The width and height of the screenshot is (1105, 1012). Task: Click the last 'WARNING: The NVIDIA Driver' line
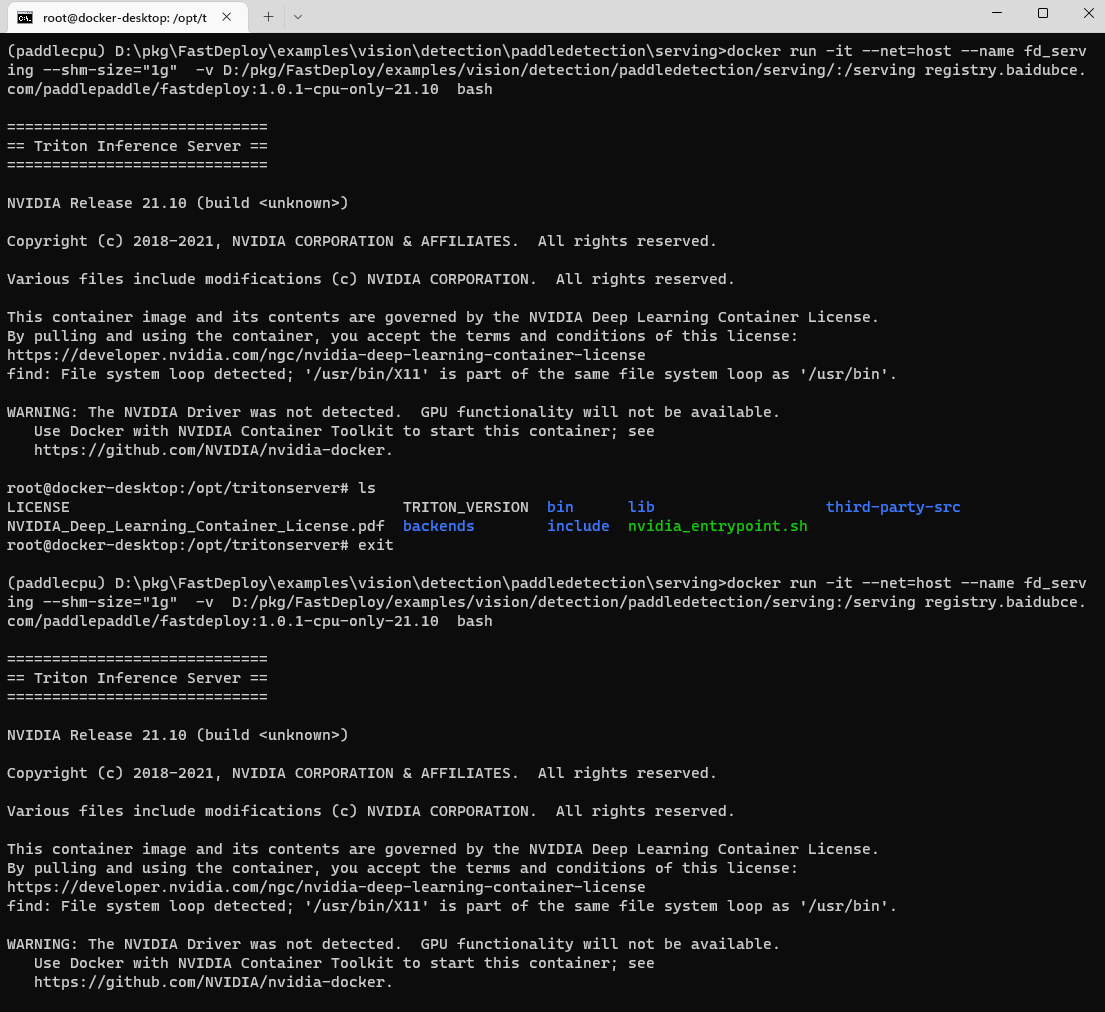click(393, 944)
